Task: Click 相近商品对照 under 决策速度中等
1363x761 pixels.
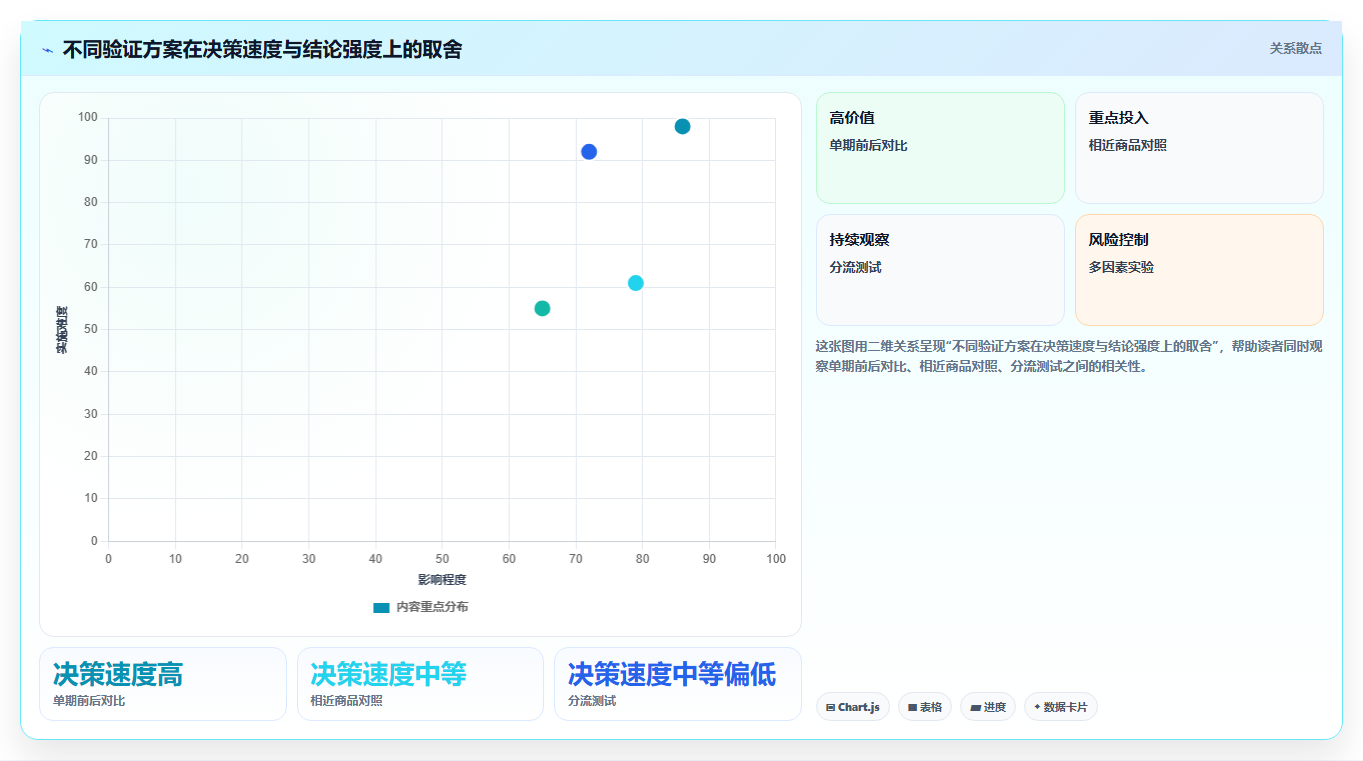Action: coord(346,701)
